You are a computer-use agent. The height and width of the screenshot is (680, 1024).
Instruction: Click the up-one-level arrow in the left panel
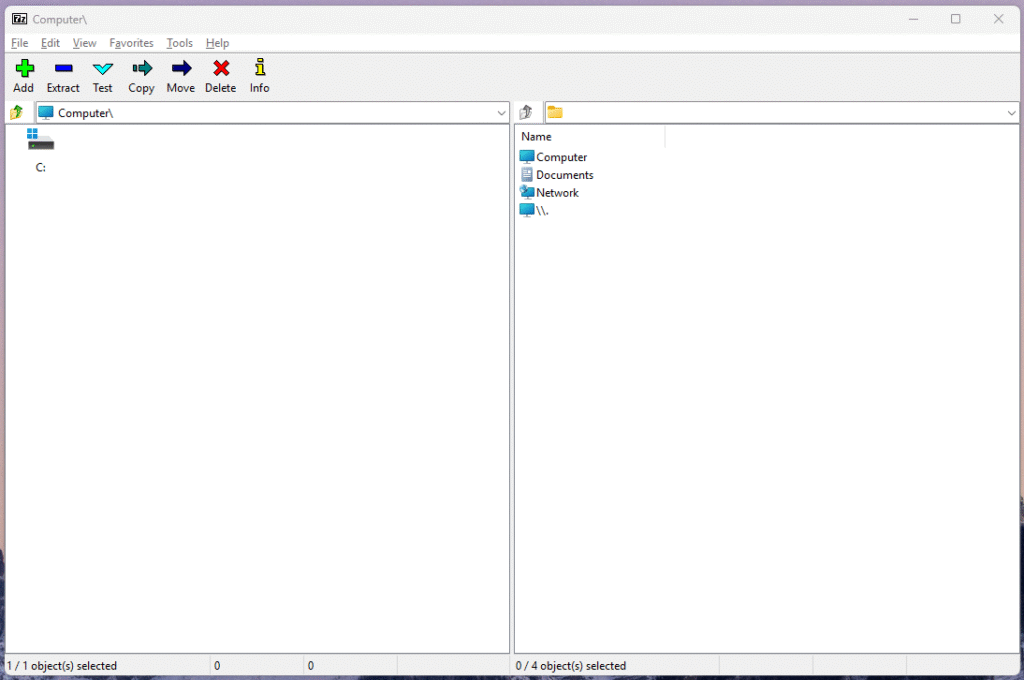pyautogui.click(x=16, y=112)
